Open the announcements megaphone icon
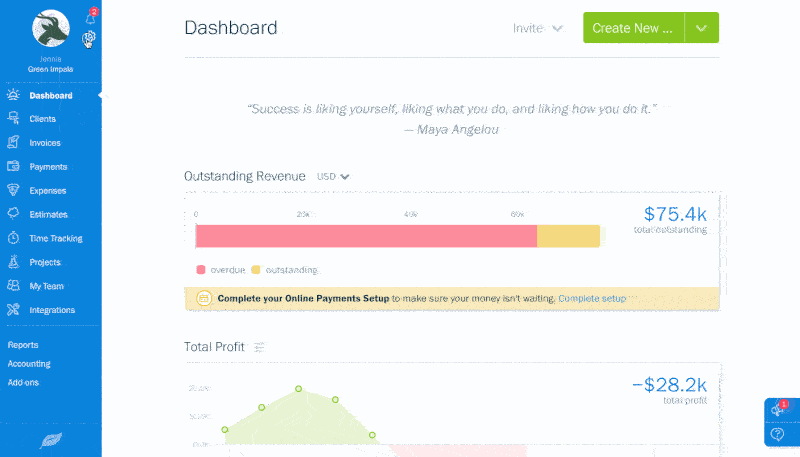This screenshot has height=457, width=800. click(777, 410)
